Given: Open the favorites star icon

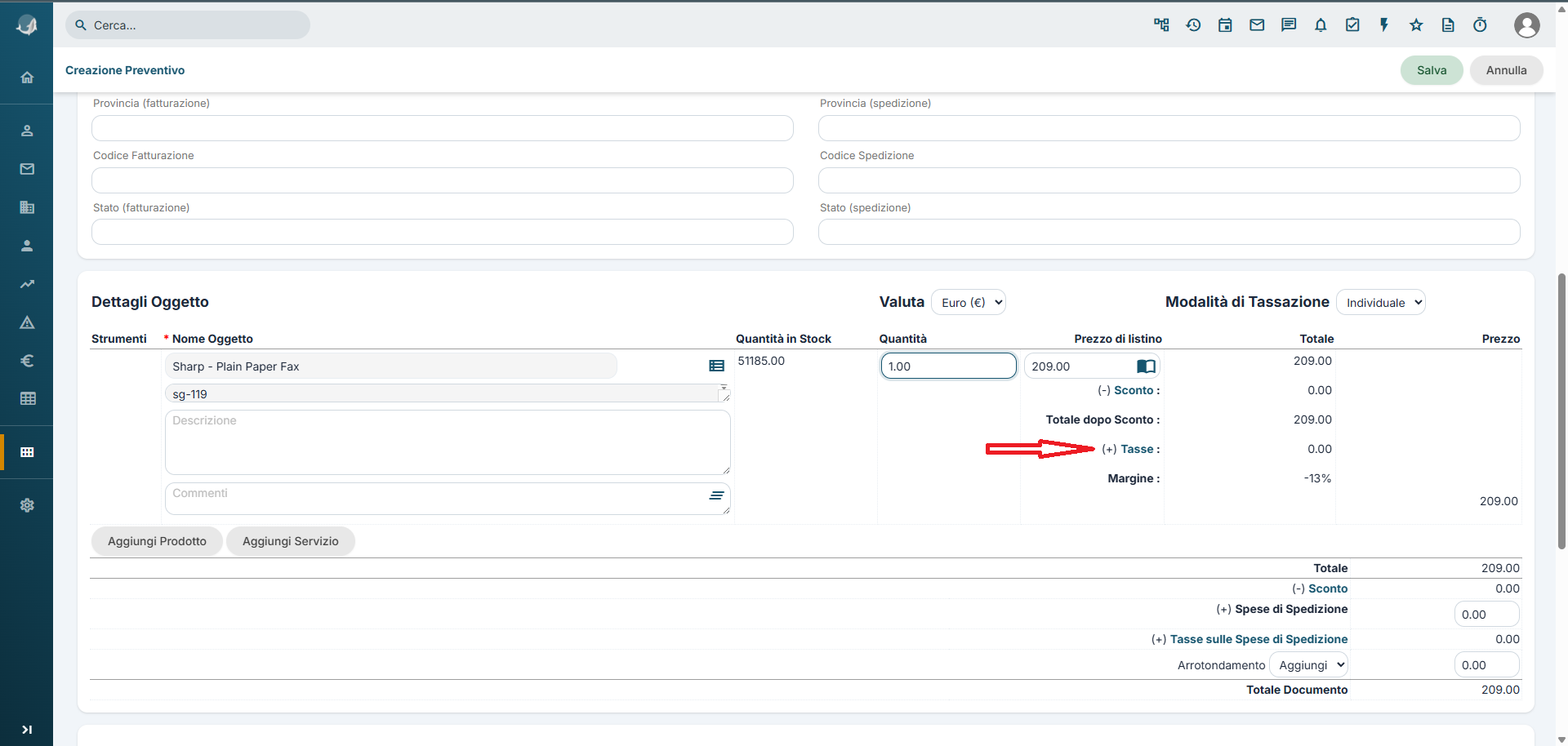Looking at the screenshot, I should [1416, 25].
